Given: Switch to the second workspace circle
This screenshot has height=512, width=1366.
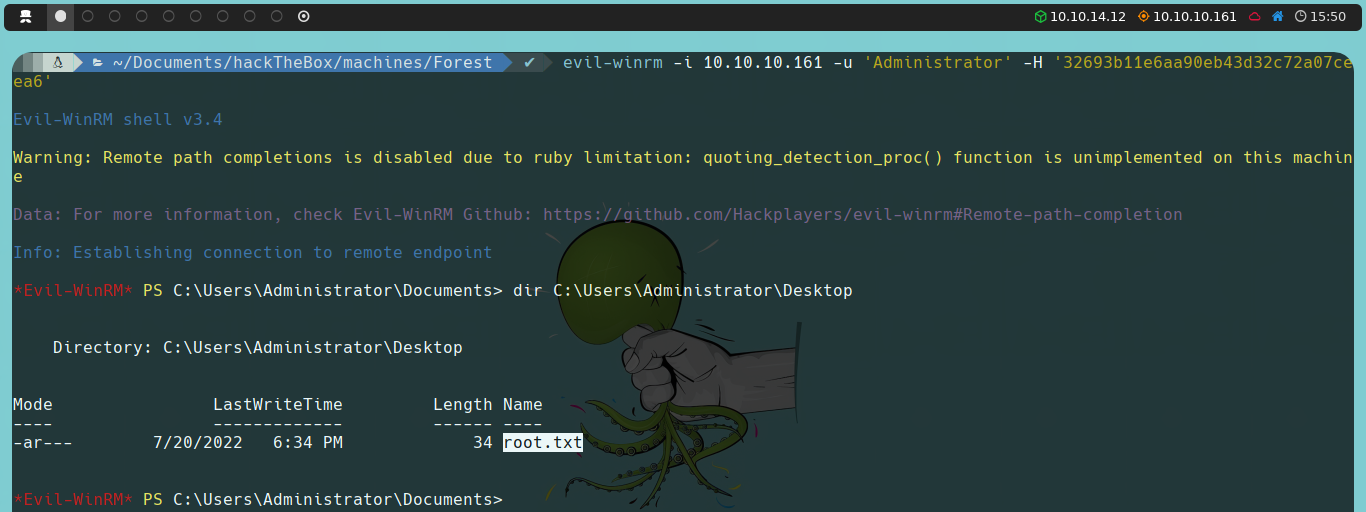Looking at the screenshot, I should pos(88,16).
